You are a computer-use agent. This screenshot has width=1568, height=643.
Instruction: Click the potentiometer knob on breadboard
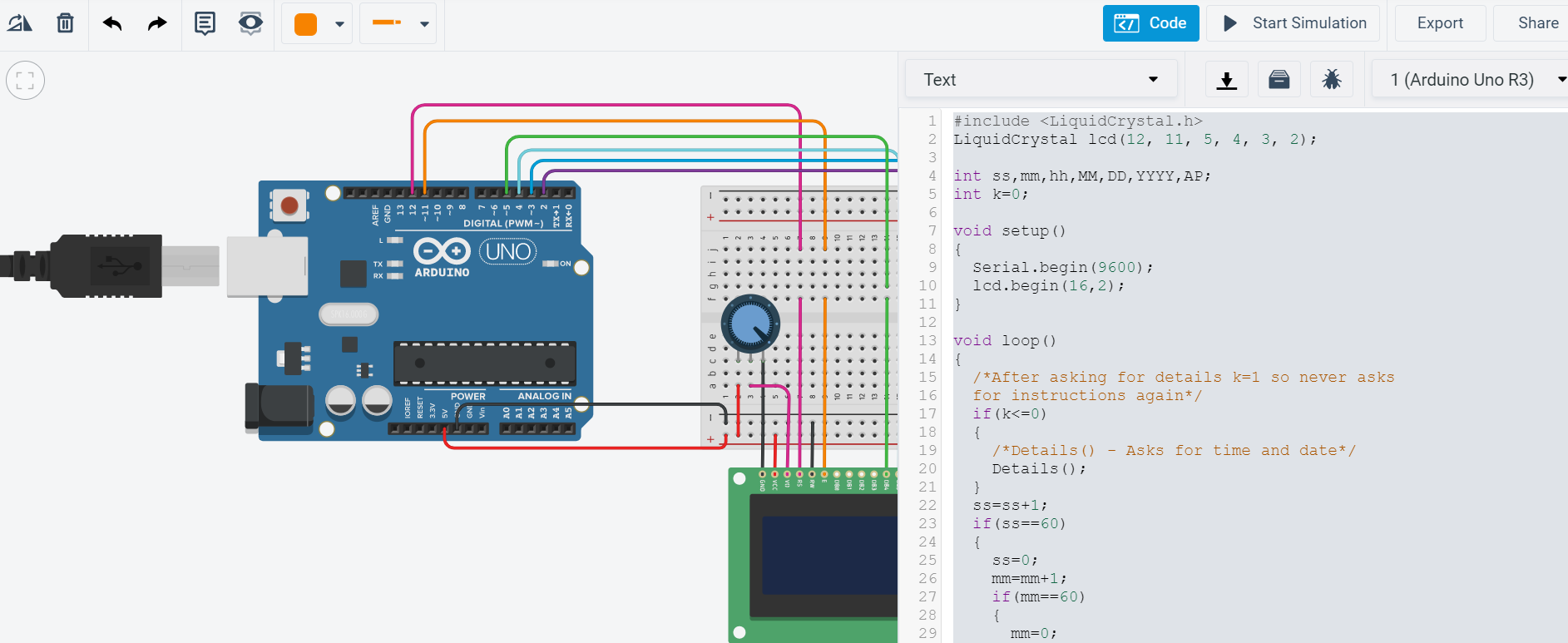click(750, 324)
